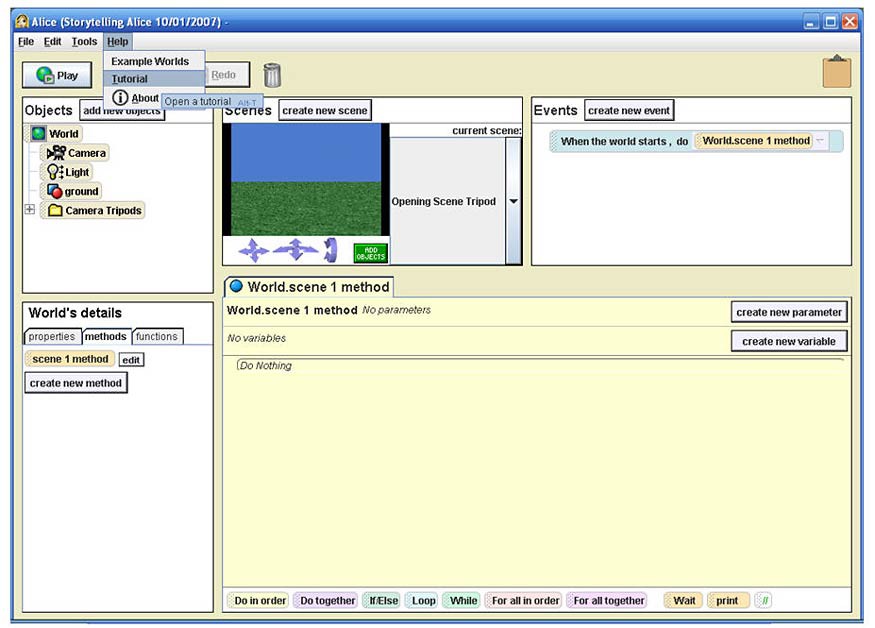
Task: Click the print tile
Action: [727, 601]
